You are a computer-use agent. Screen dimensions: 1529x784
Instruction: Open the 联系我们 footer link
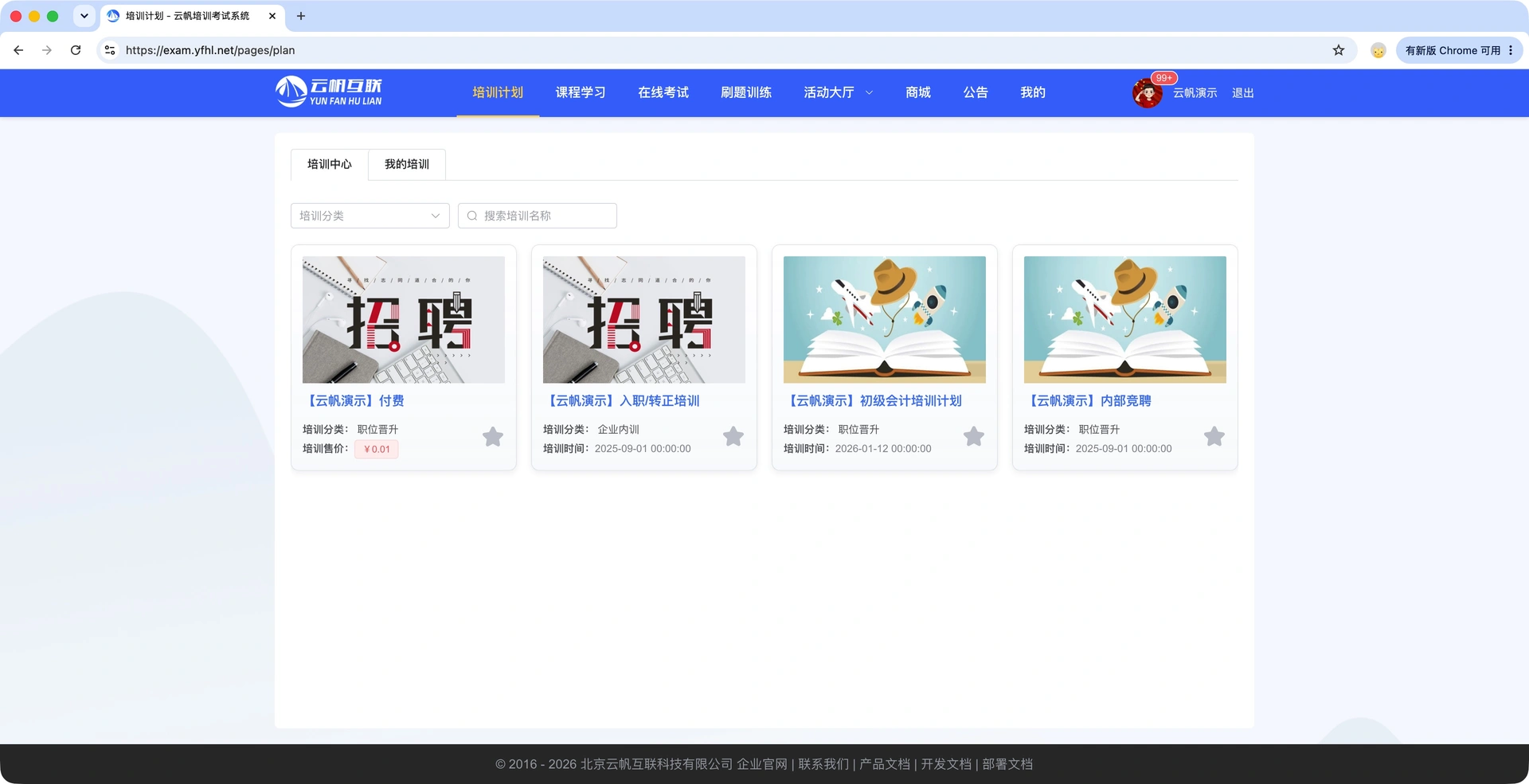823,764
